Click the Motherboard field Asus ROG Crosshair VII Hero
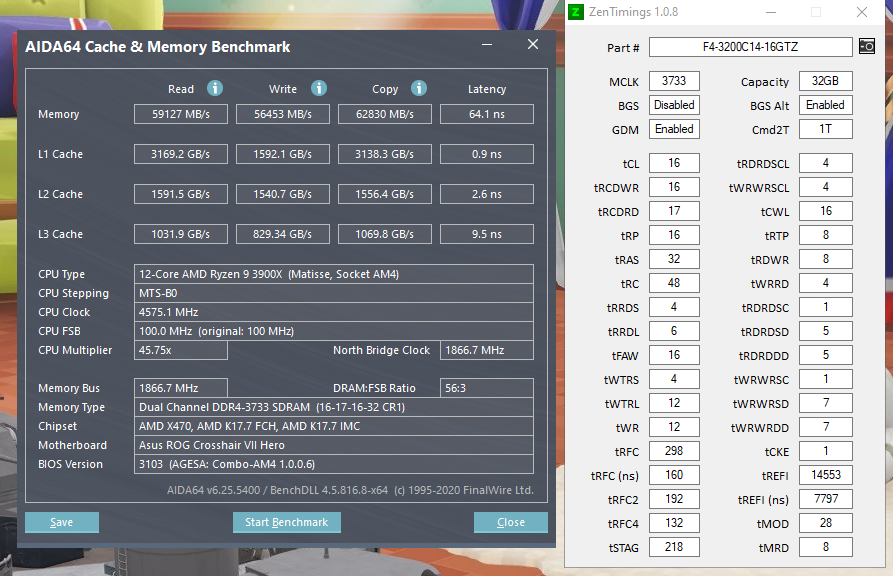Screen dimensions: 893x576 point(334,445)
